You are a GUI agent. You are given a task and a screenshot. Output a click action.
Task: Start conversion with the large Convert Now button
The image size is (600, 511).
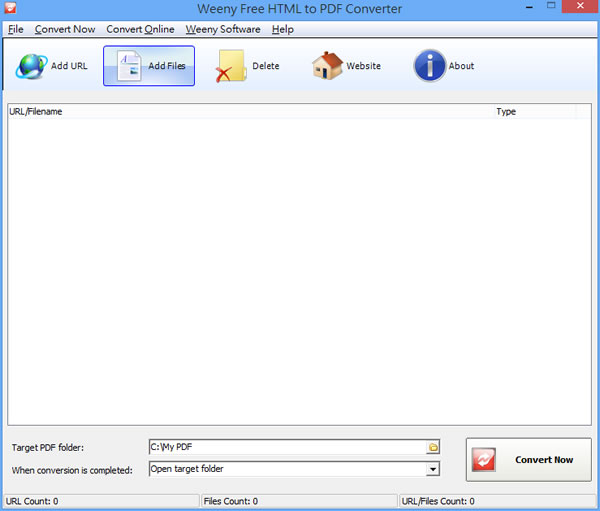pos(528,460)
